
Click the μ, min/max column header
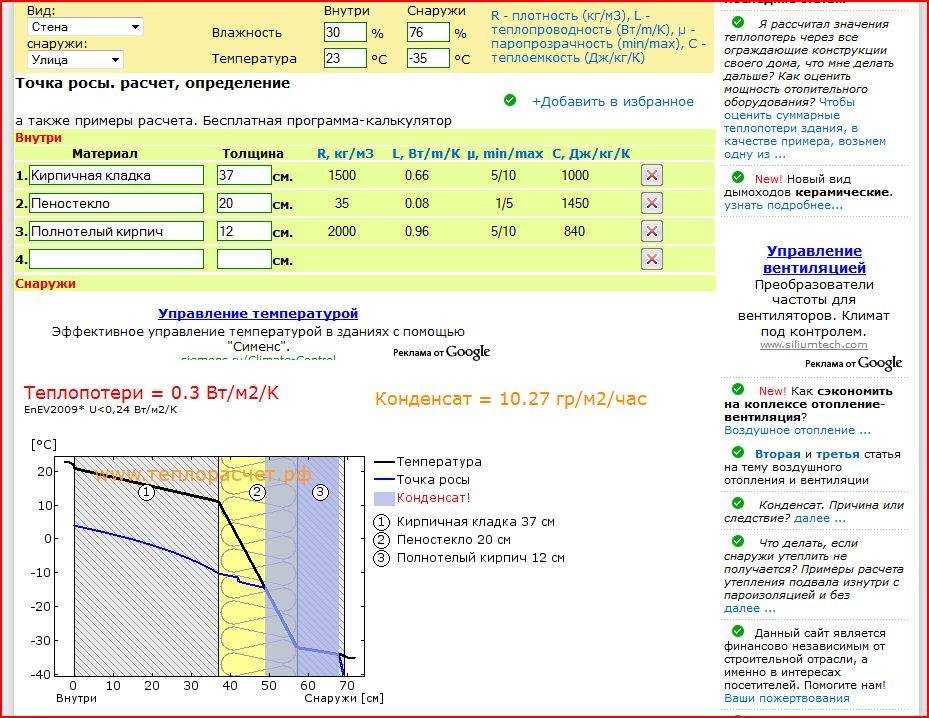[505, 154]
